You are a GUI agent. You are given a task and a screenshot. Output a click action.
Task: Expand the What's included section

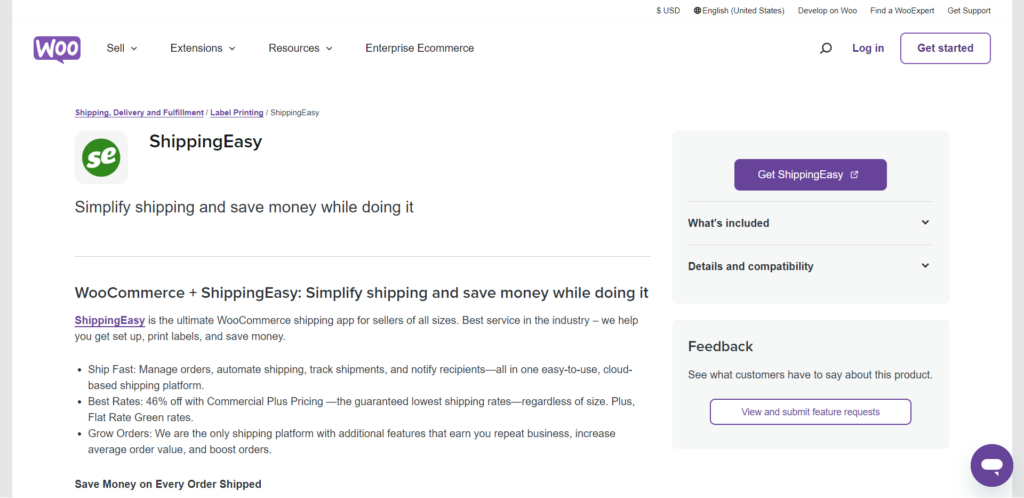click(810, 223)
